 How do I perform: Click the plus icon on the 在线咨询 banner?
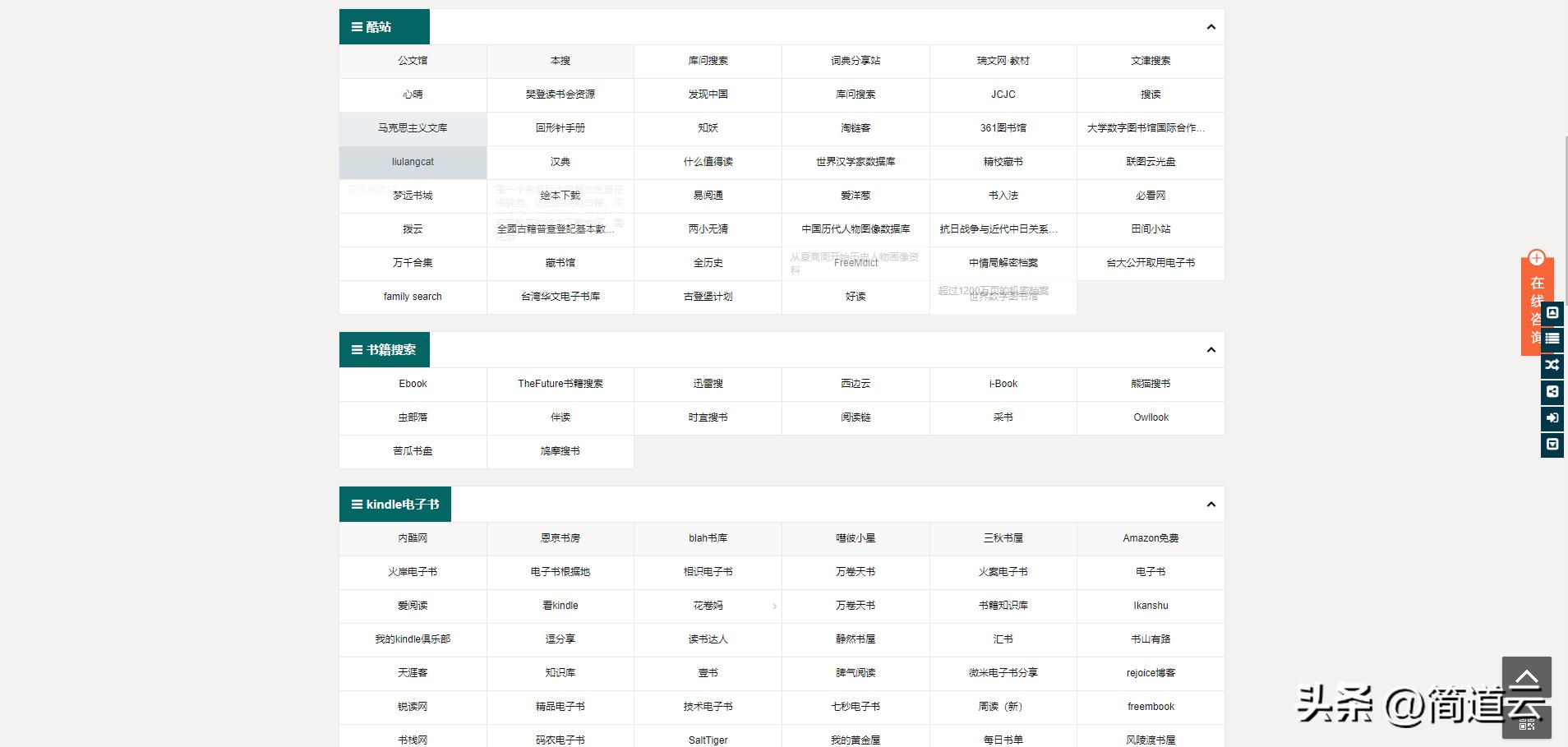1537,257
